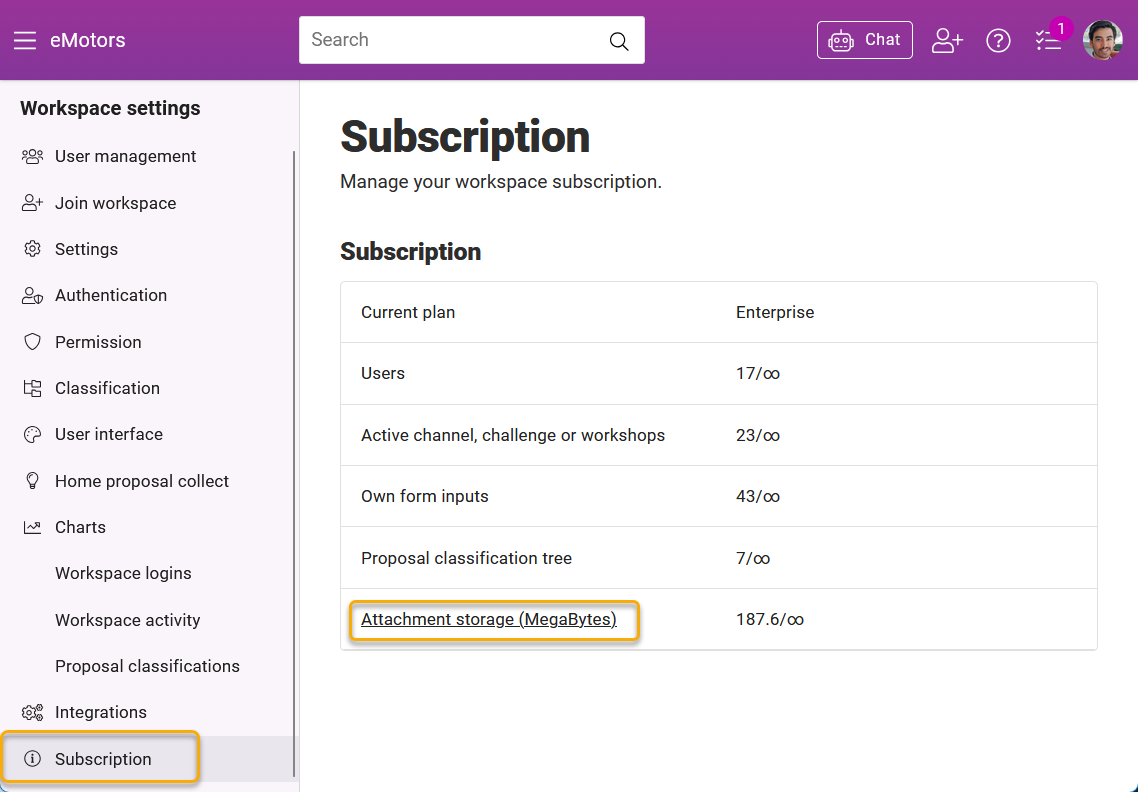Viewport: 1138px width, 792px height.
Task: Open the hamburger menu icon
Action: pos(24,41)
